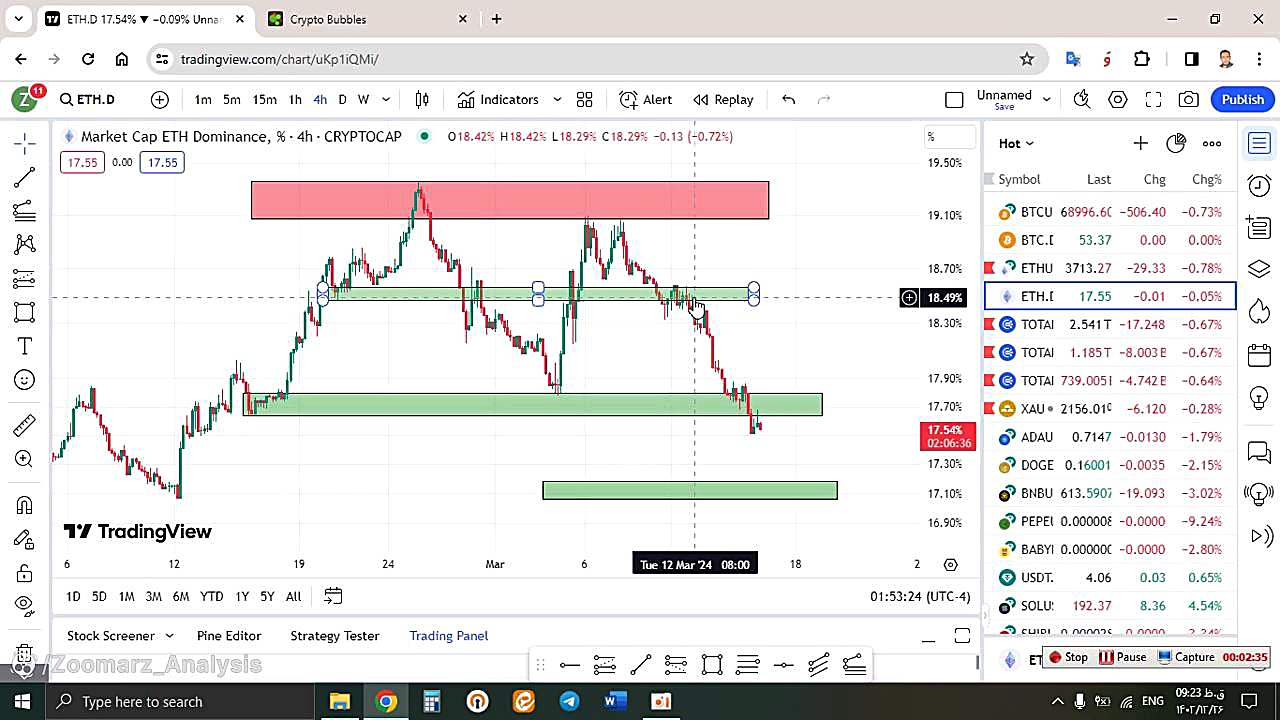Viewport: 1280px width, 720px height.
Task: Select the Text annotation tool
Action: [x=25, y=346]
